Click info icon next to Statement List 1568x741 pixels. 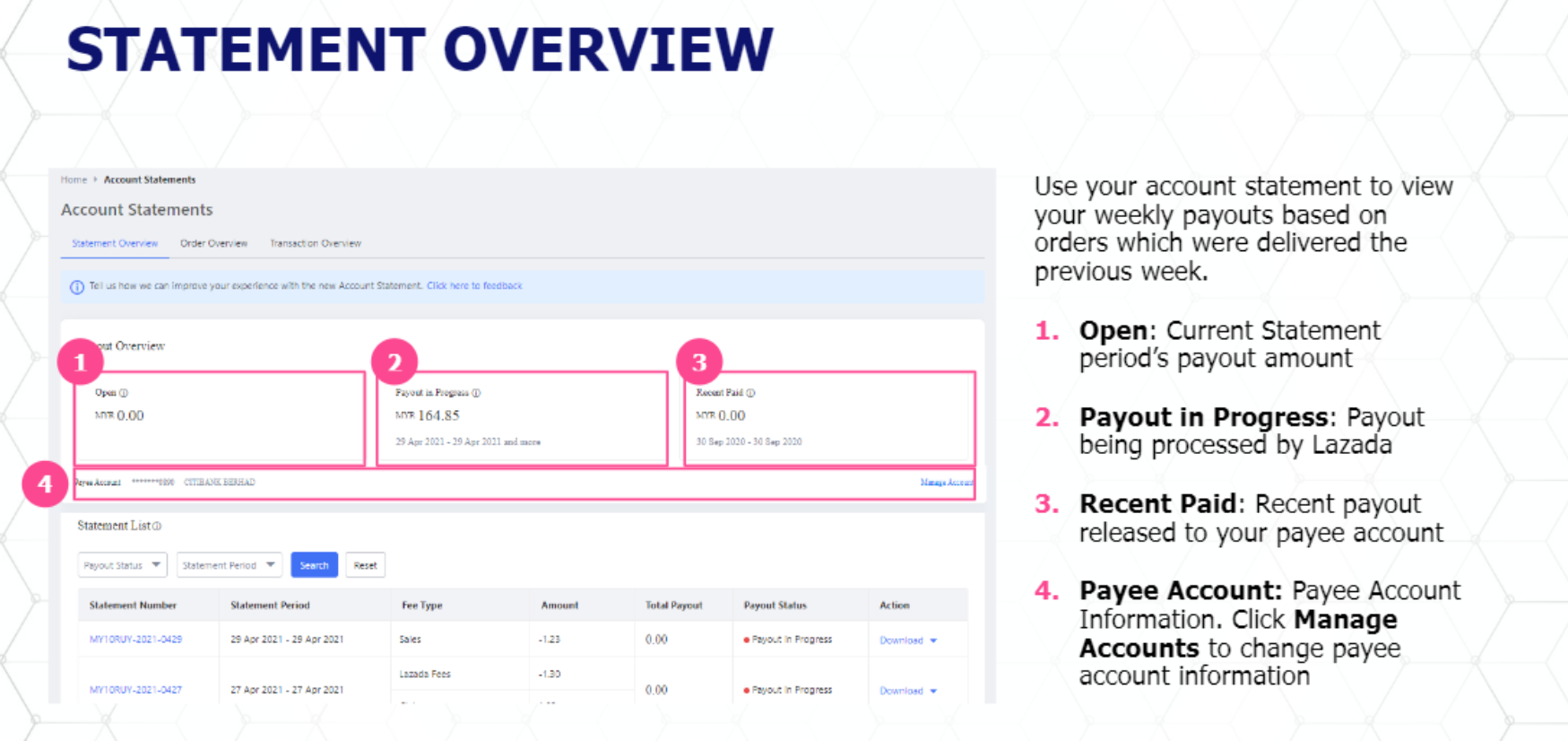click(157, 527)
